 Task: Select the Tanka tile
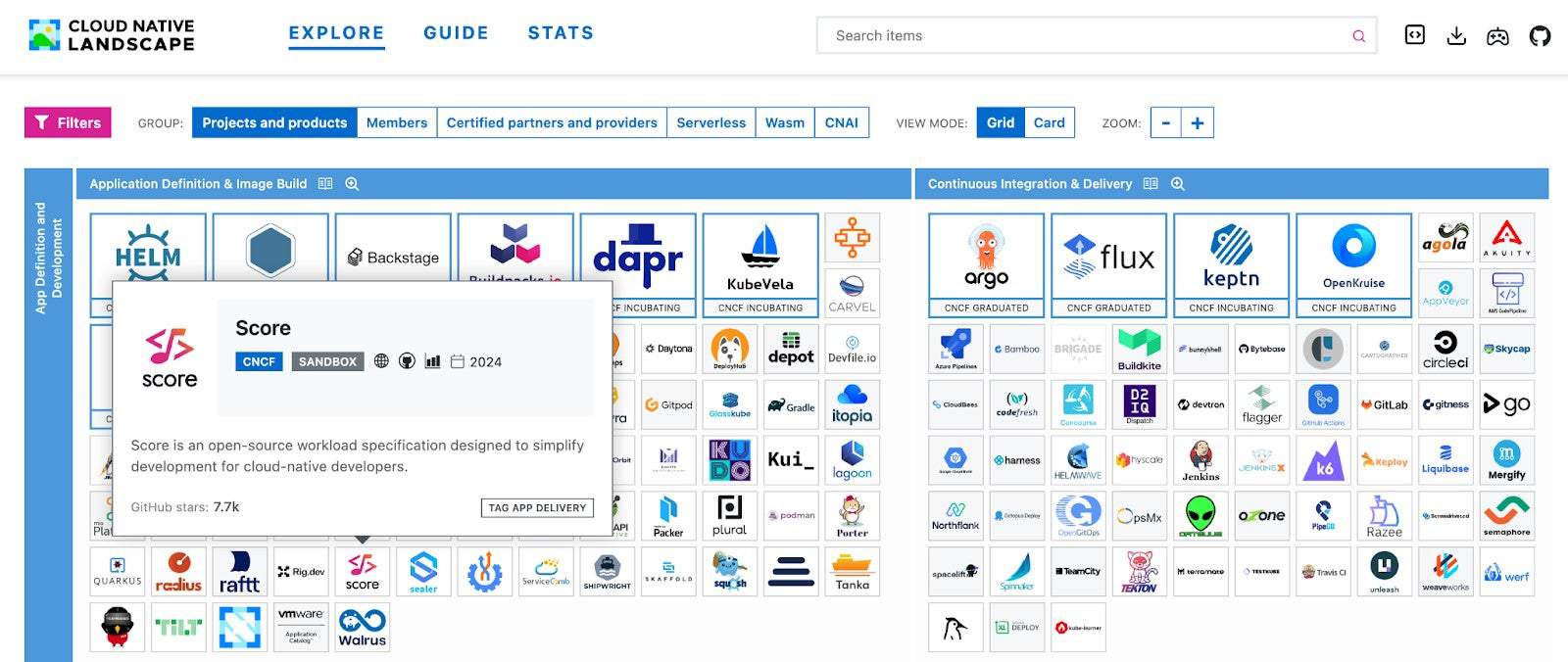[x=853, y=572]
